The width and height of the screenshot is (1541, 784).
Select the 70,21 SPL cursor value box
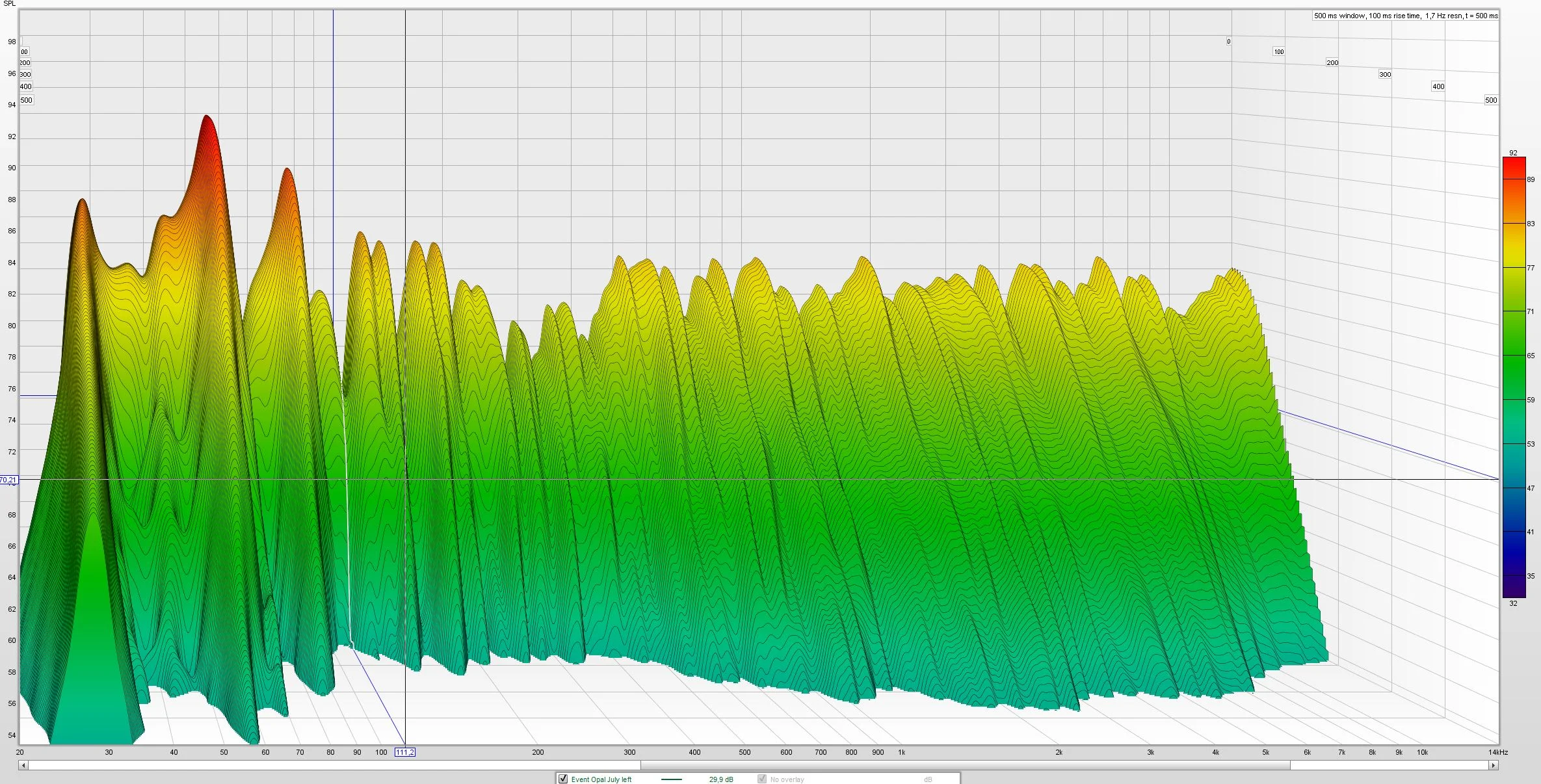click(9, 480)
